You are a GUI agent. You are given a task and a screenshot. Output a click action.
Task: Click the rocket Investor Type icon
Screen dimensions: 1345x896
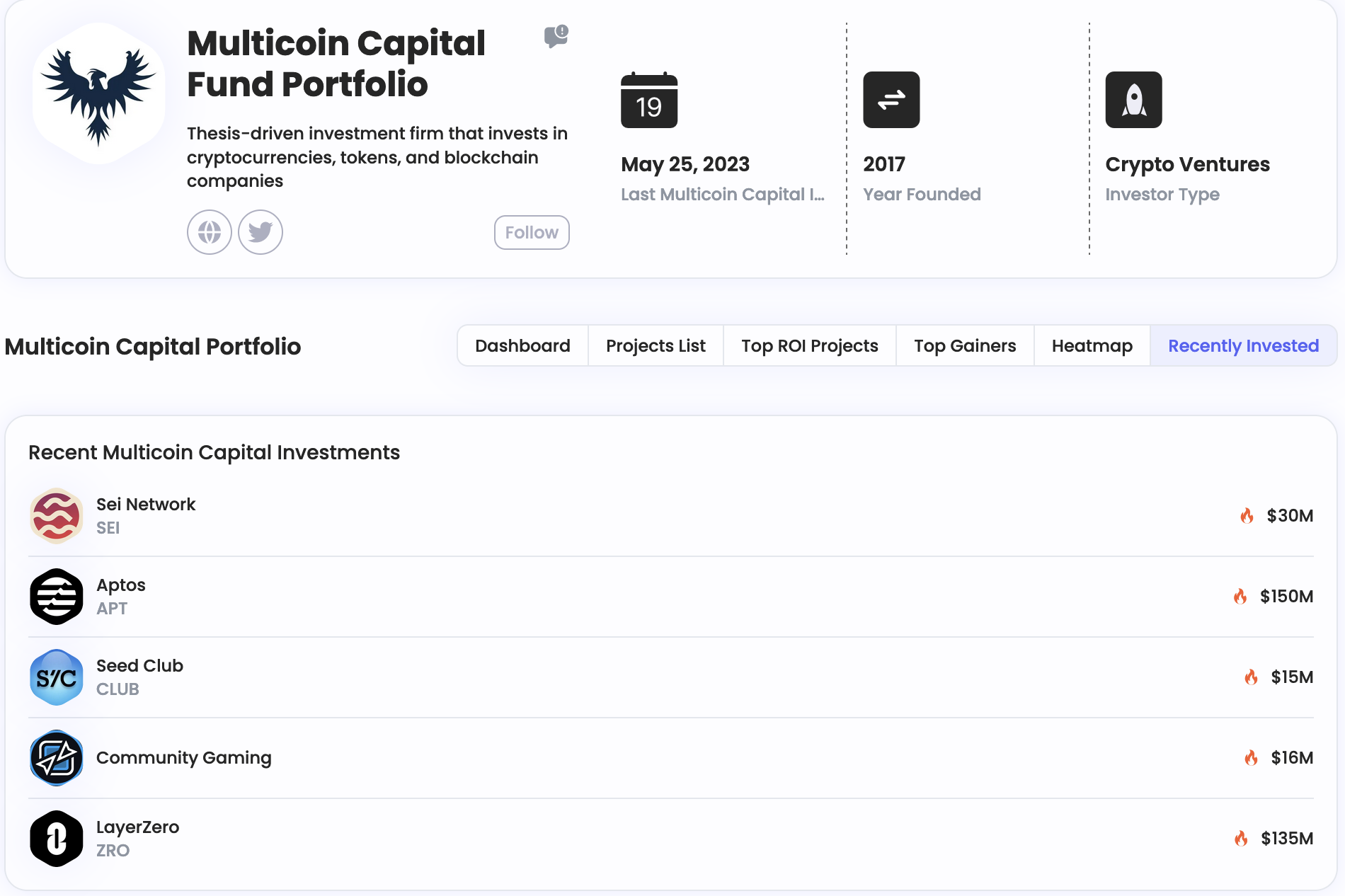(1133, 100)
